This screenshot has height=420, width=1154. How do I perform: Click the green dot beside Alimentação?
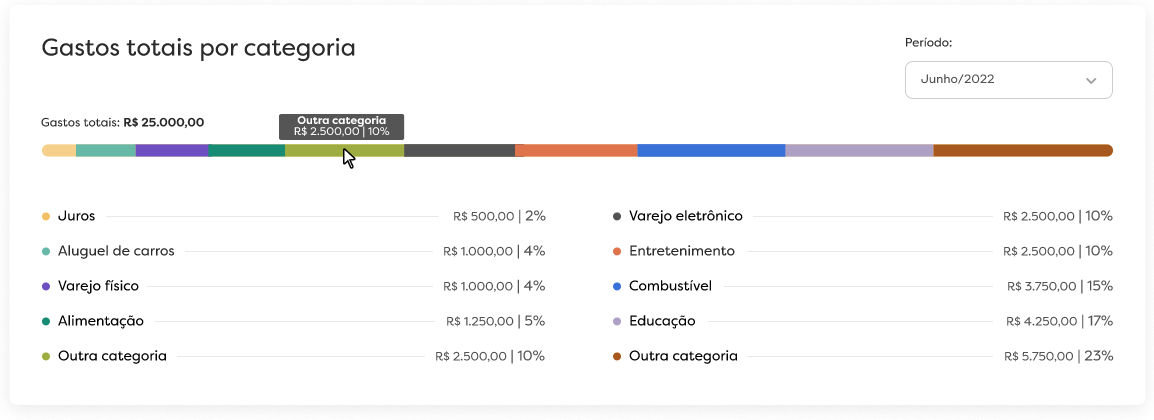point(46,321)
